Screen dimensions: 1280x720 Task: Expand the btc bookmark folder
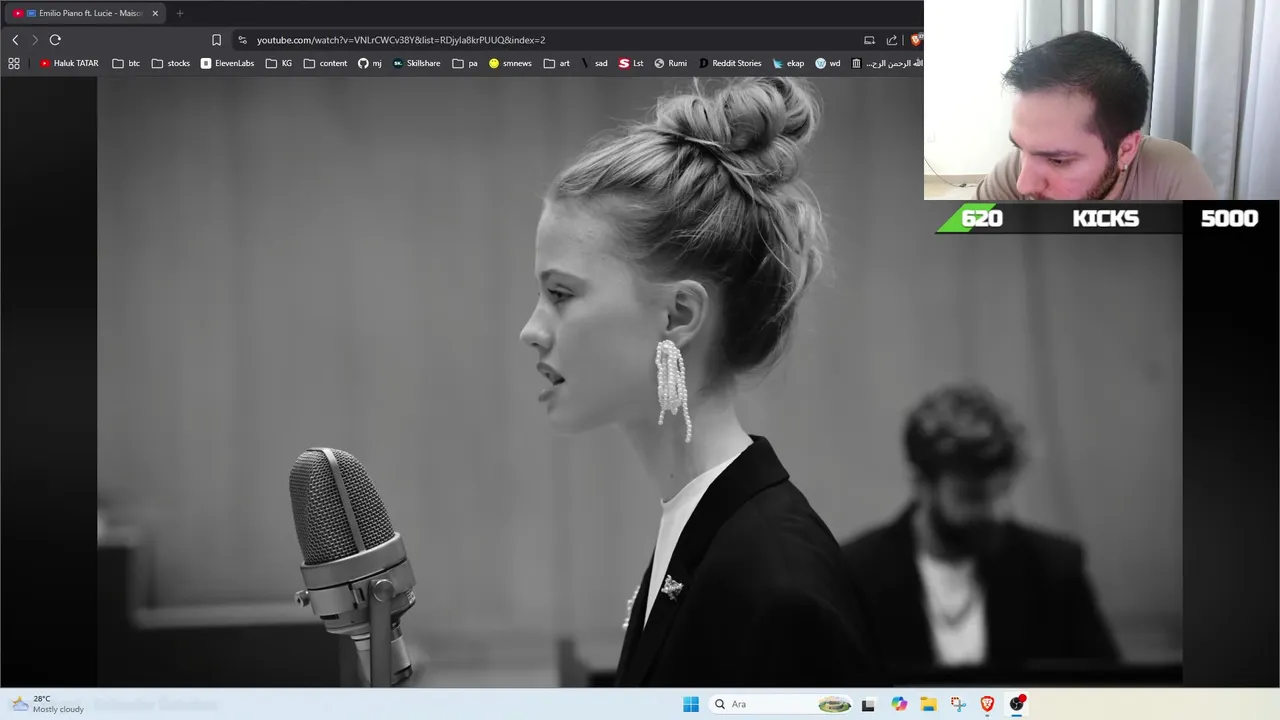[126, 63]
